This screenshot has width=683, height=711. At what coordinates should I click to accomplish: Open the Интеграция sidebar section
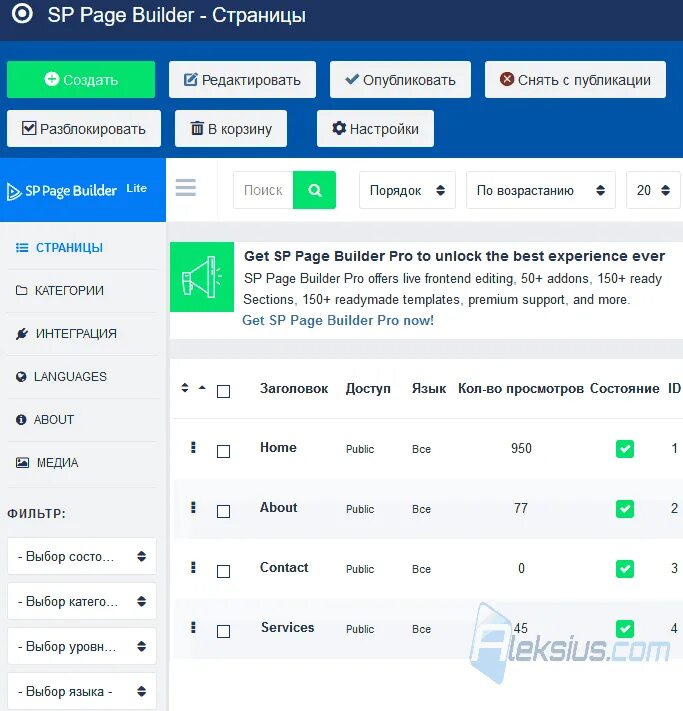coord(66,333)
